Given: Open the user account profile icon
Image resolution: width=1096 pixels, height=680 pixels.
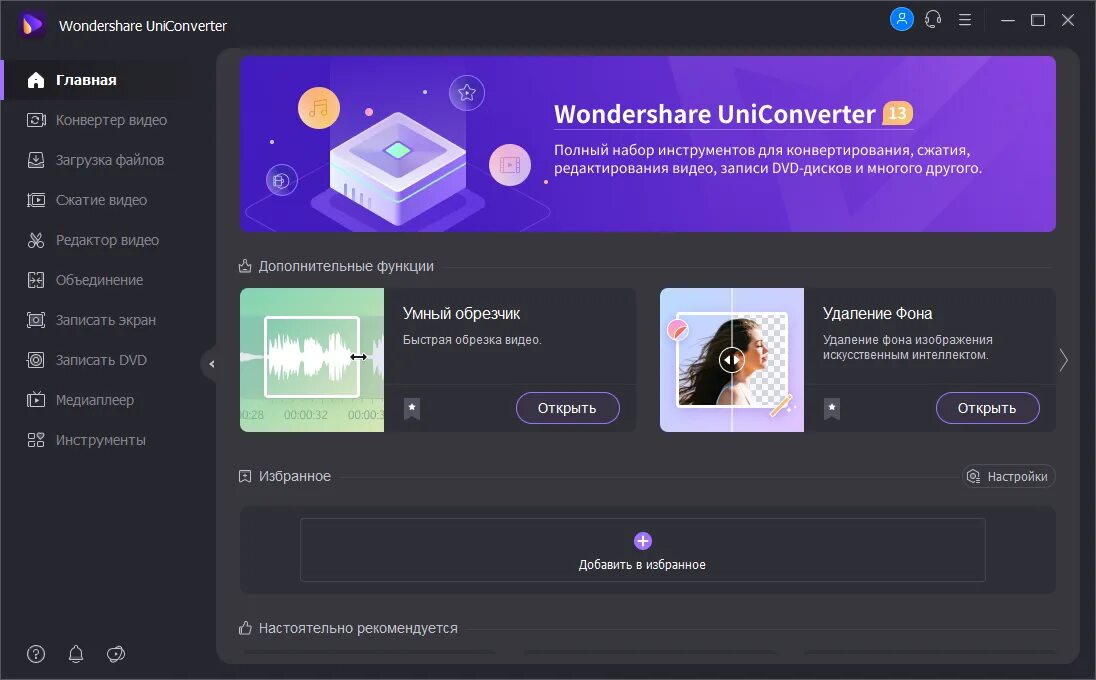Looking at the screenshot, I should (x=902, y=19).
